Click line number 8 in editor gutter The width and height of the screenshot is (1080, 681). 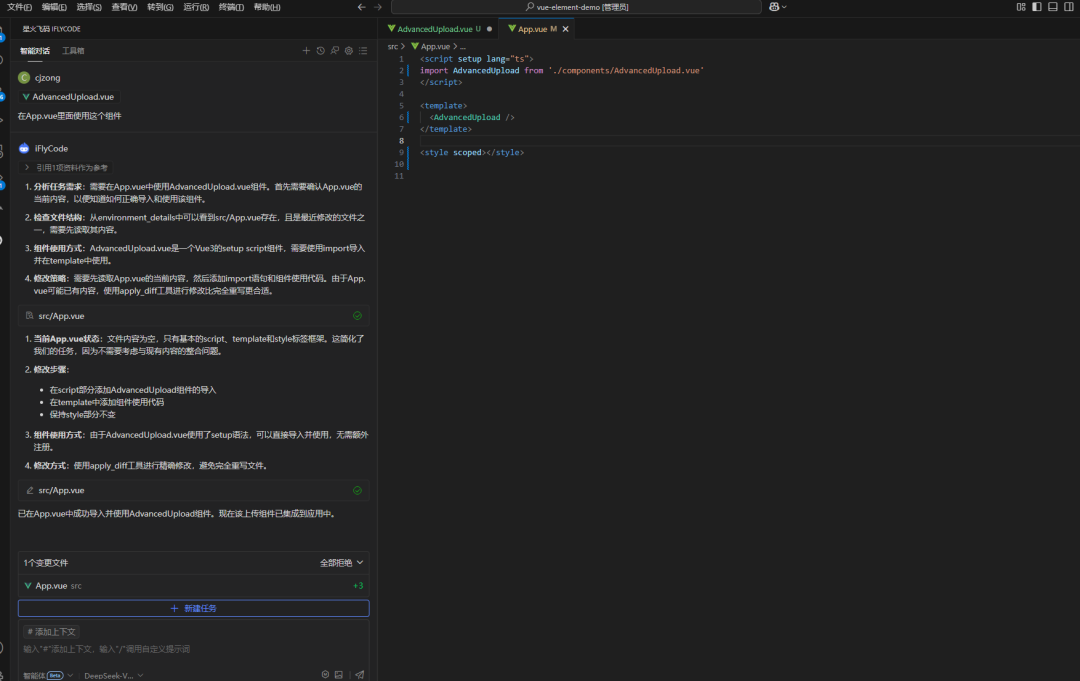[402, 140]
